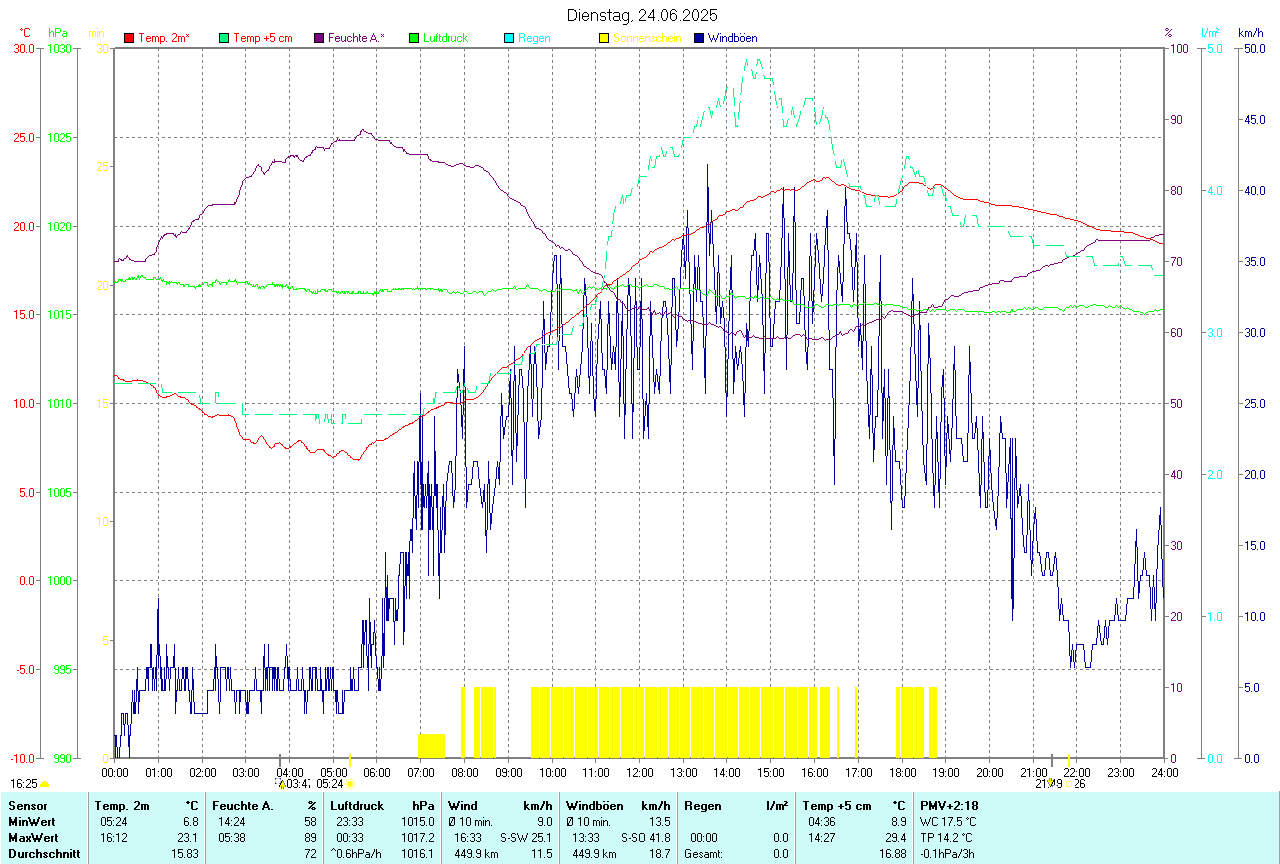Click the purple Feuchte A. legend square
Image resolution: width=1280 pixels, height=864 pixels.
click(319, 38)
